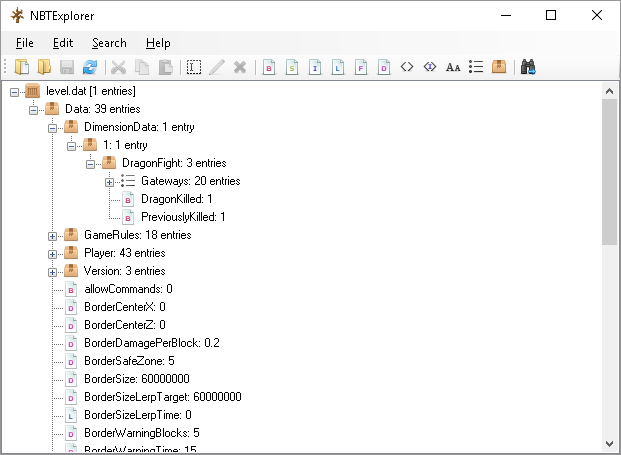Click the Refresh arrows icon
This screenshot has height=455, width=621.
(x=90, y=67)
